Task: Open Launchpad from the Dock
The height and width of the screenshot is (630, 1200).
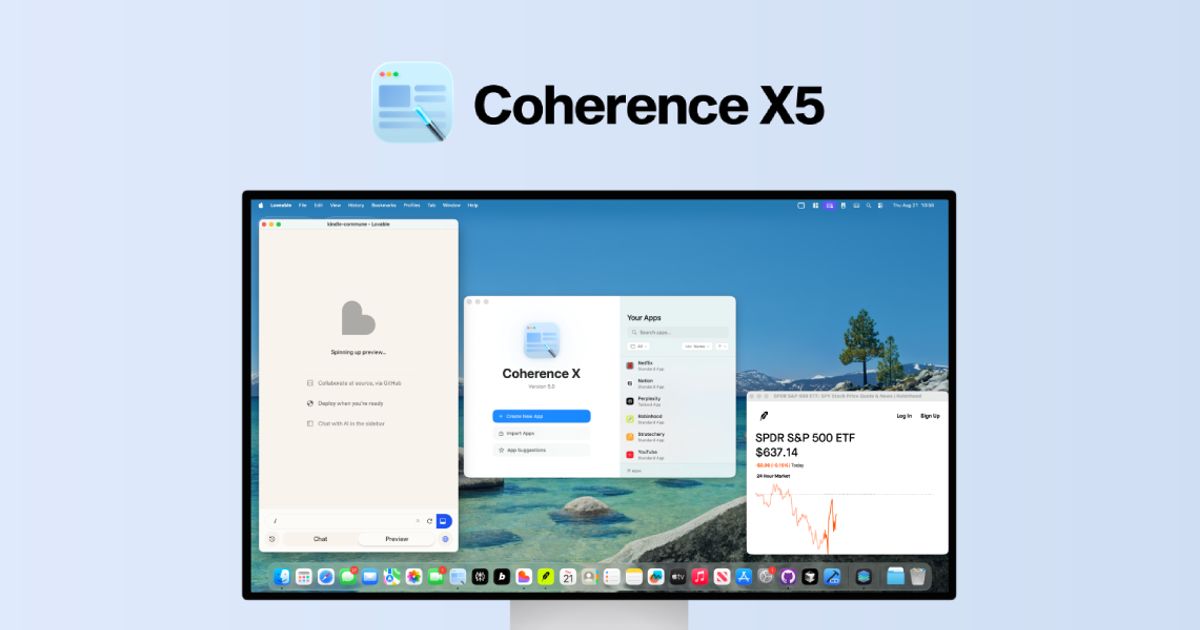Action: pos(304,577)
